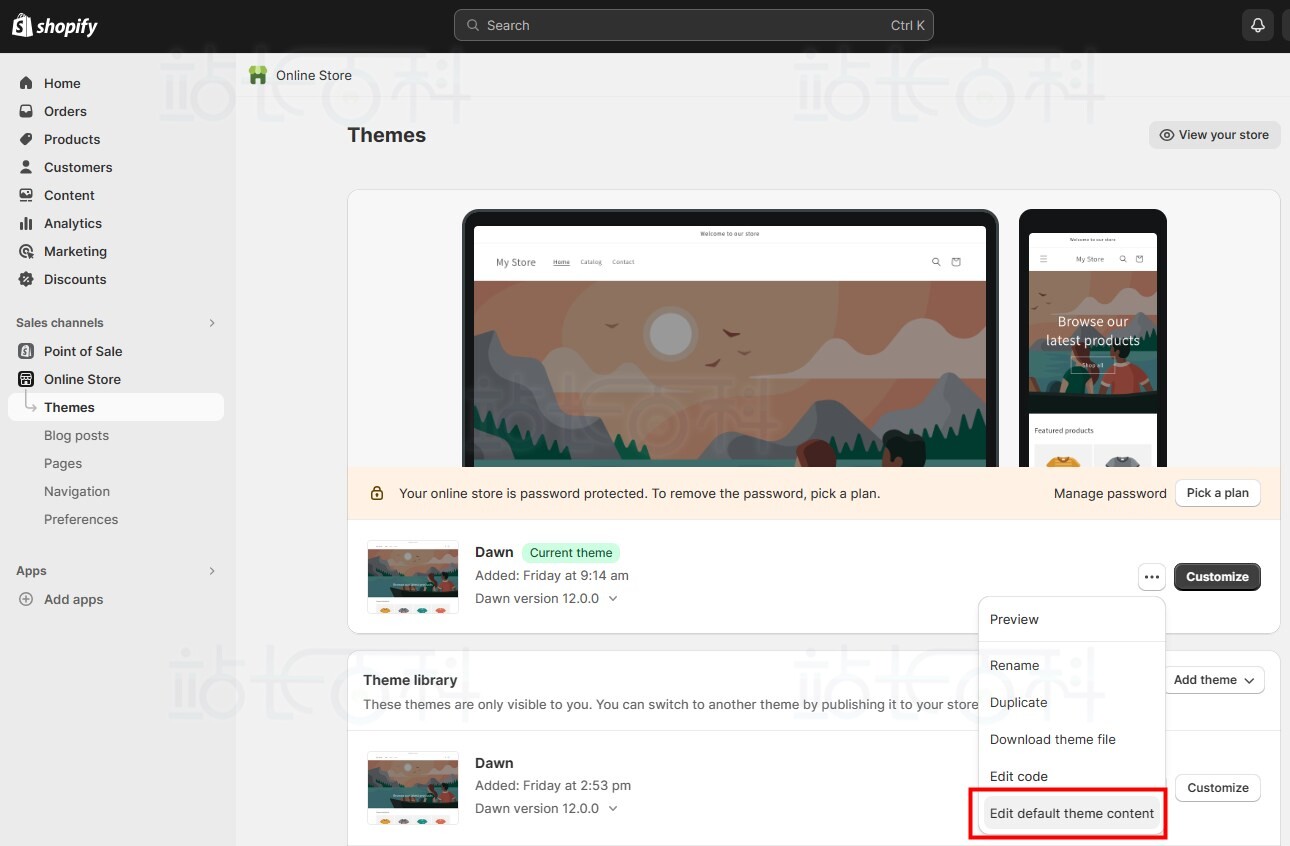The height and width of the screenshot is (846, 1290).
Task: Click the Discounts badge icon
Action: click(26, 279)
